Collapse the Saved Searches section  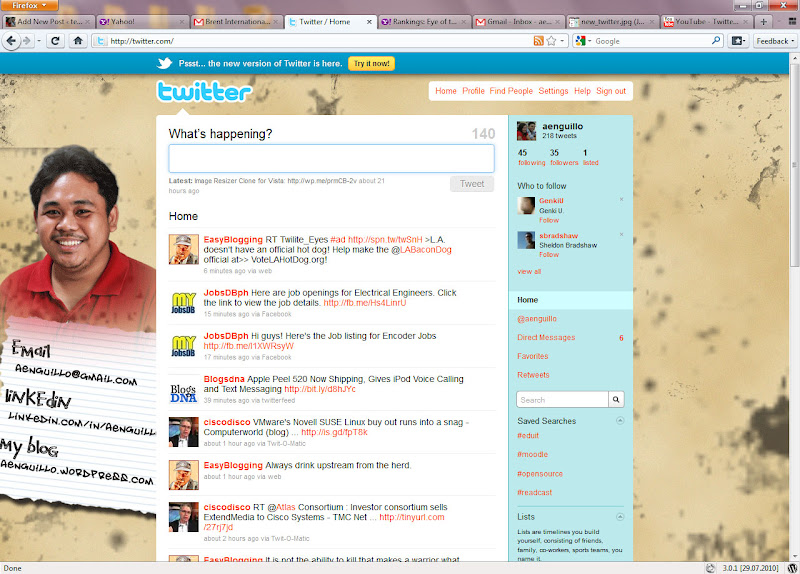coord(620,421)
